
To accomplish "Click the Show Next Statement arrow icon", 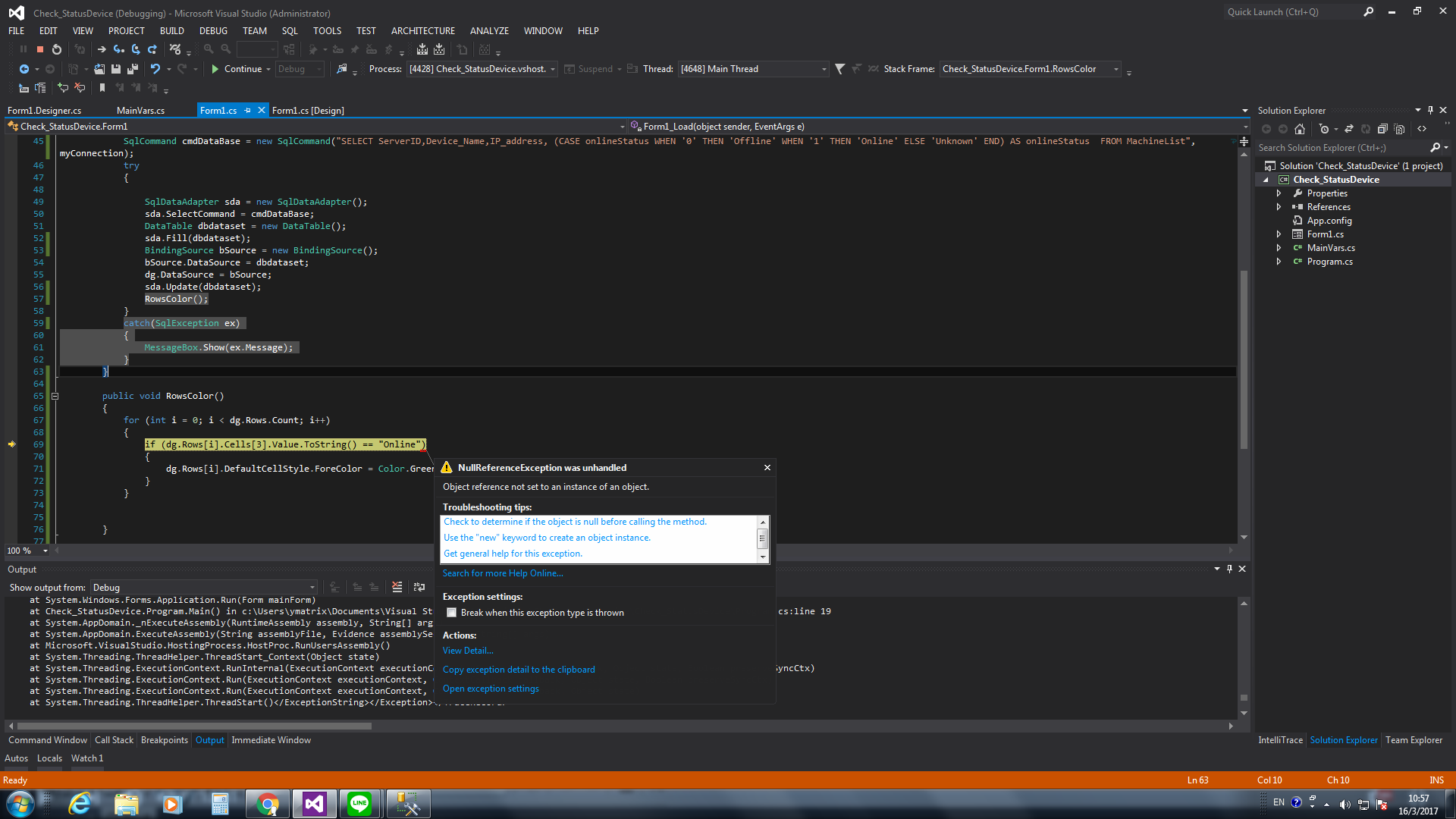I will click(102, 49).
